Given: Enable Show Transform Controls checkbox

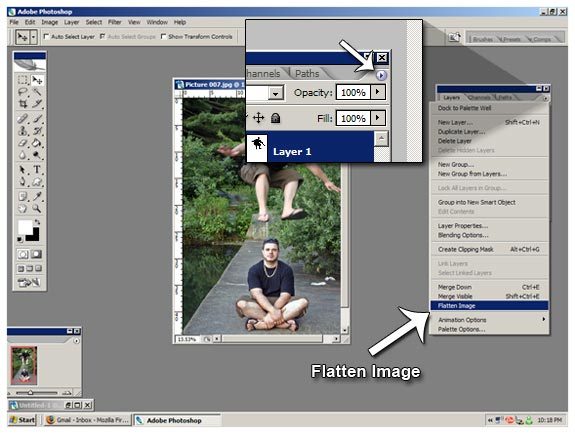Looking at the screenshot, I should coord(164,36).
